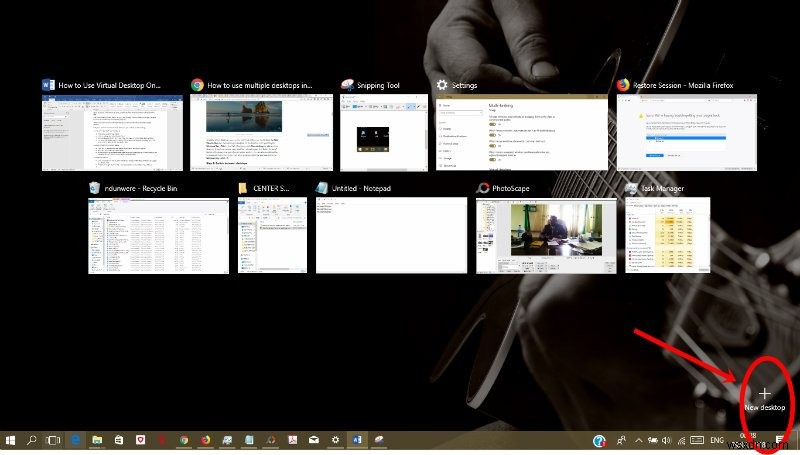Click gear icon beside the Settings window title
The image size is (800, 455).
pos(442,85)
